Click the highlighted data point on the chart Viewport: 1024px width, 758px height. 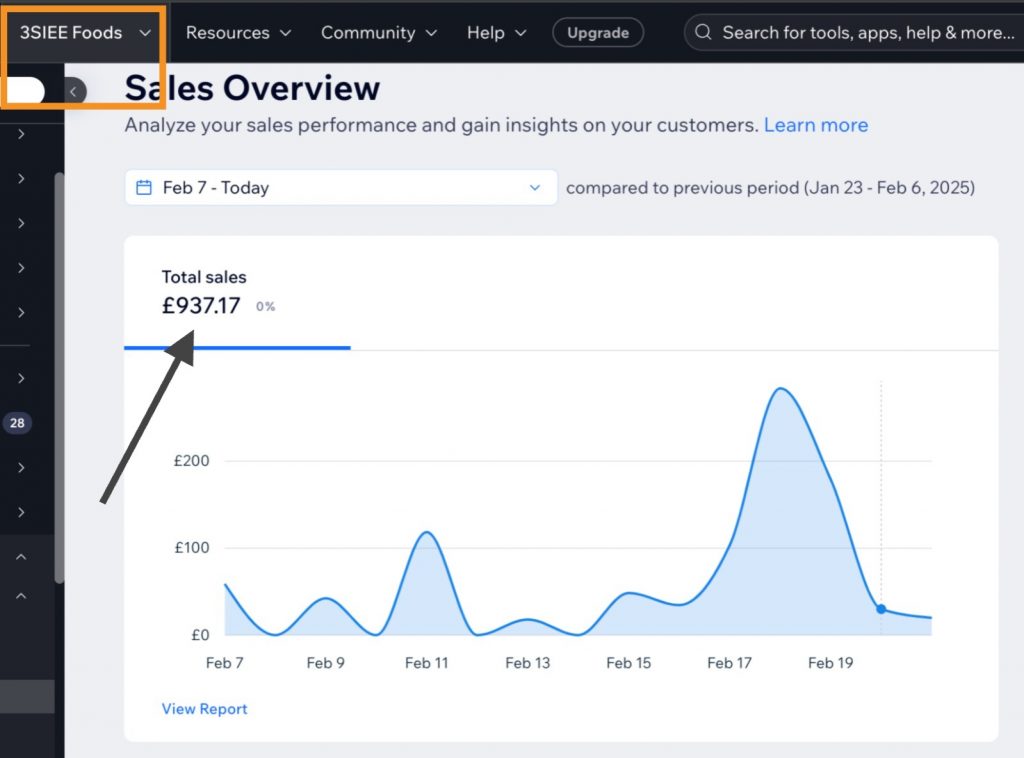coord(881,608)
